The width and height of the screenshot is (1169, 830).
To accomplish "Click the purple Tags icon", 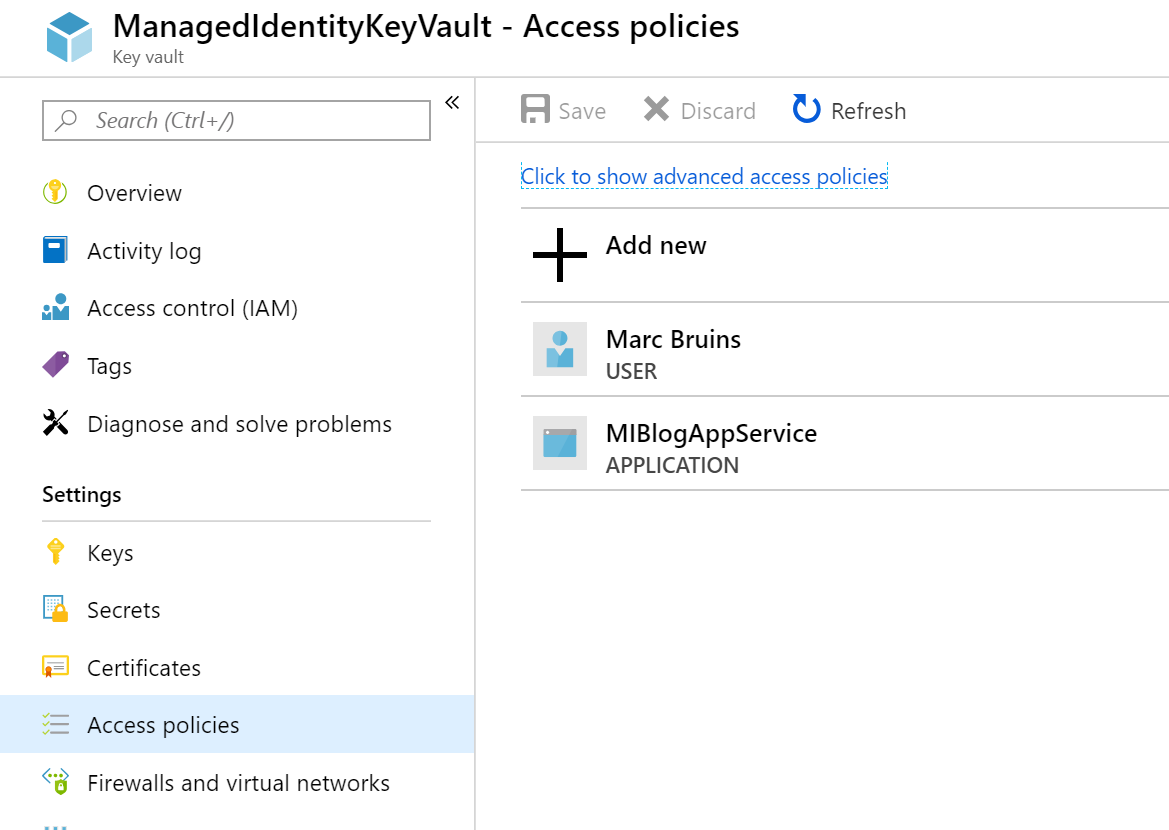I will pos(55,365).
